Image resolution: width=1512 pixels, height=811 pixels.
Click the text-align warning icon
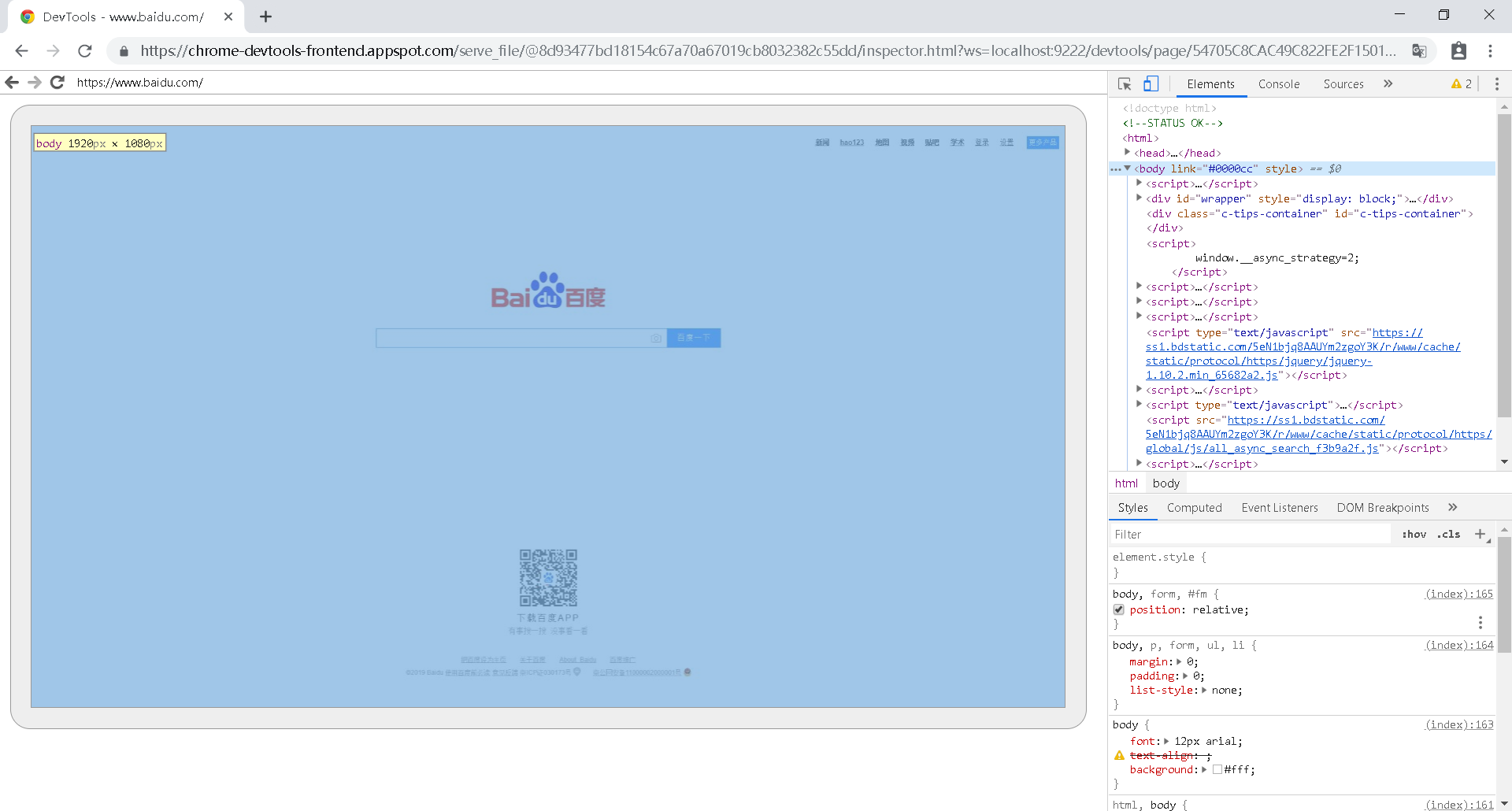1119,755
